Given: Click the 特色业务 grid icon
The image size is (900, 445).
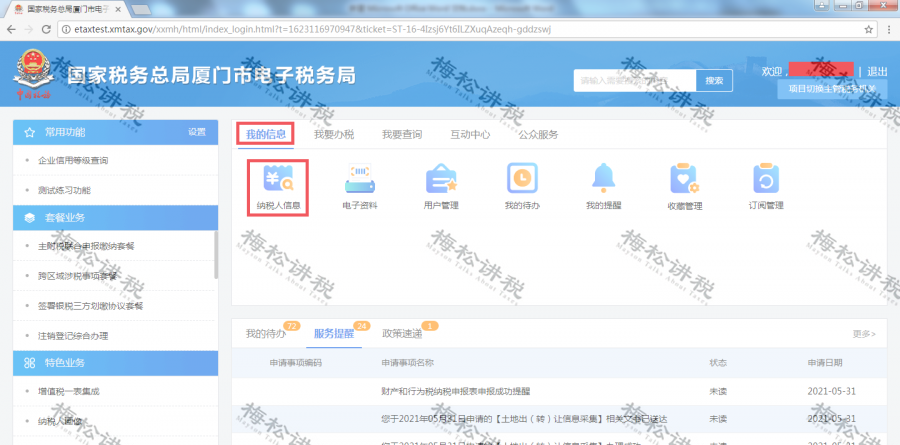Looking at the screenshot, I should tap(30, 363).
